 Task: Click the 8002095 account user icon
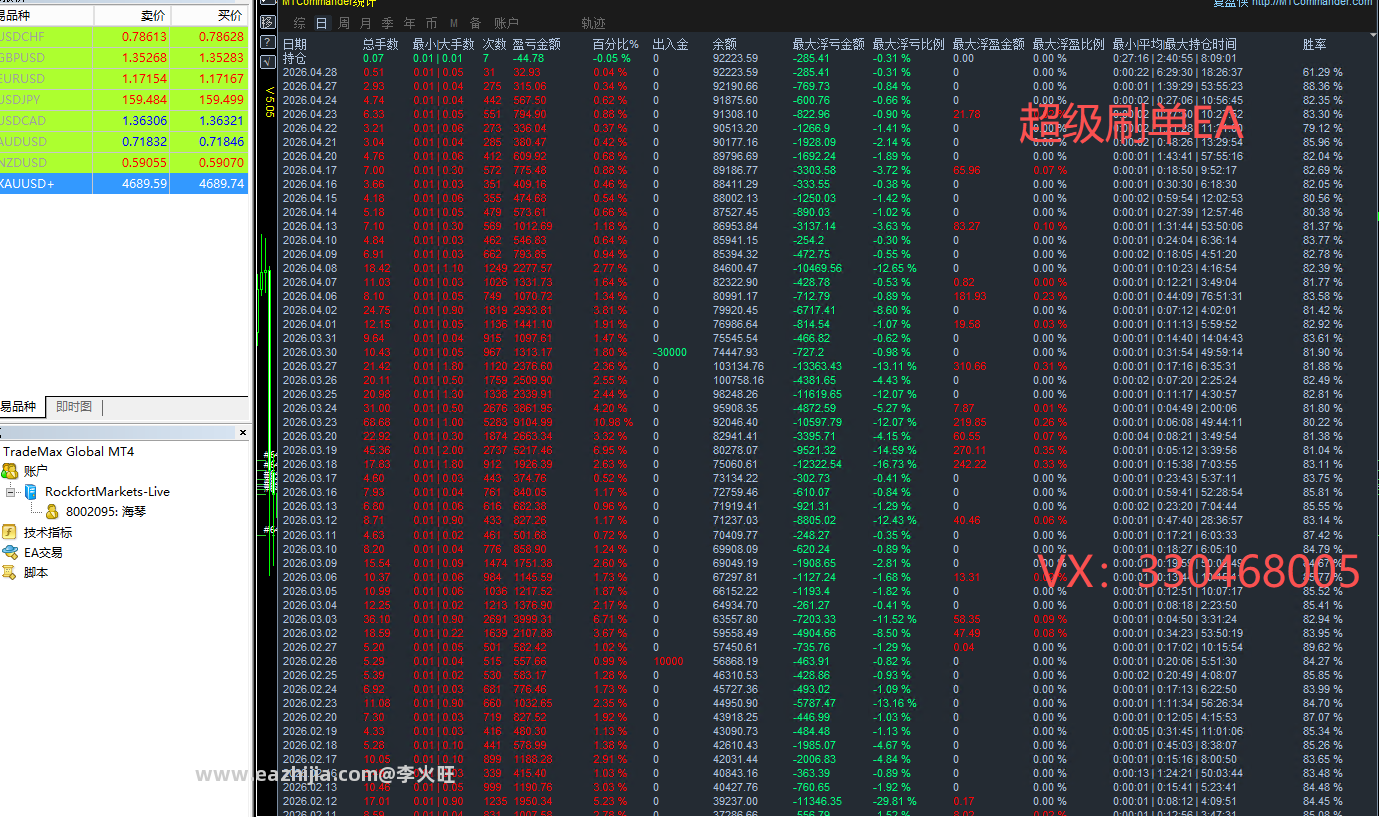tap(52, 511)
